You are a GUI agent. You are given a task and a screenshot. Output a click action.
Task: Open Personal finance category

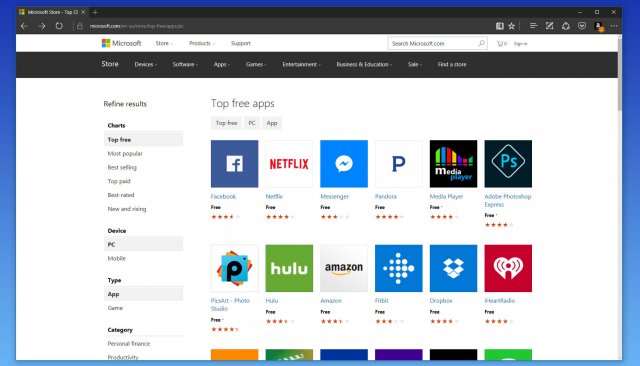pyautogui.click(x=129, y=344)
